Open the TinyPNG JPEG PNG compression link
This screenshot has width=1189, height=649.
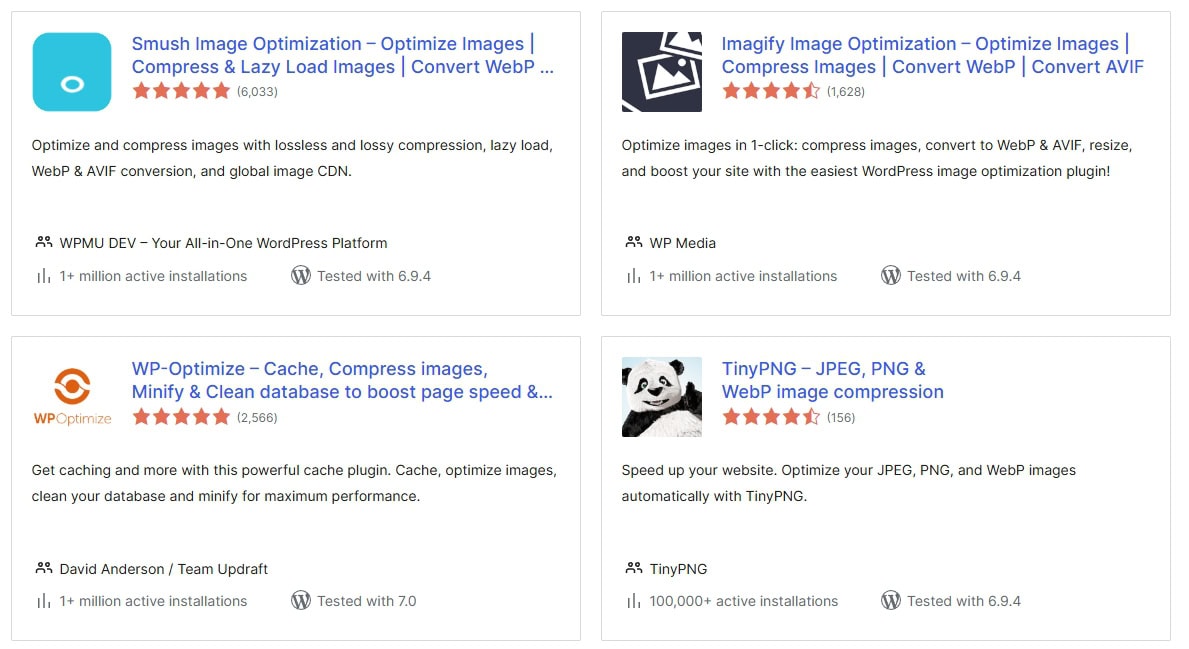[831, 380]
